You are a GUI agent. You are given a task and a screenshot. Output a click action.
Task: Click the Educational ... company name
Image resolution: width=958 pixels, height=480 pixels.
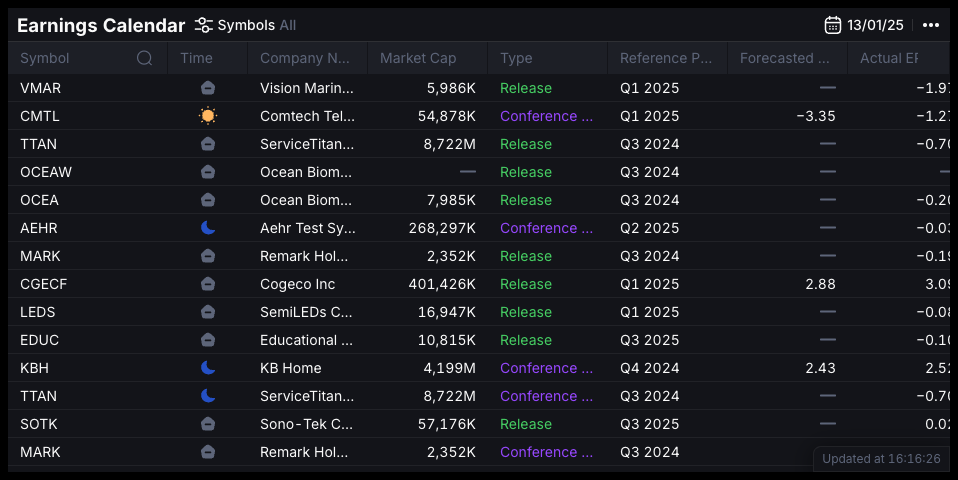(x=306, y=340)
